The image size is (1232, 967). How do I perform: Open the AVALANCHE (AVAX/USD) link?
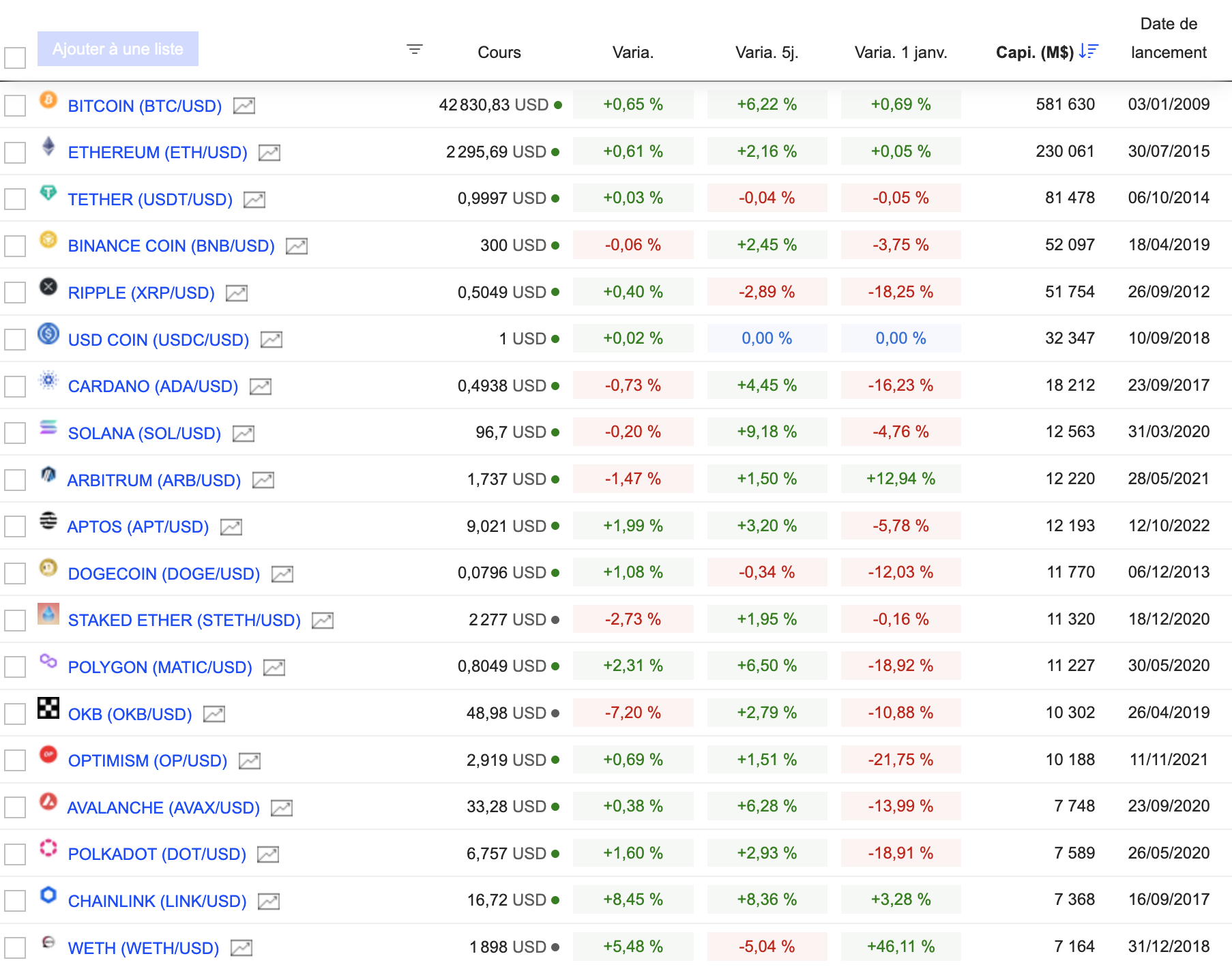164,808
